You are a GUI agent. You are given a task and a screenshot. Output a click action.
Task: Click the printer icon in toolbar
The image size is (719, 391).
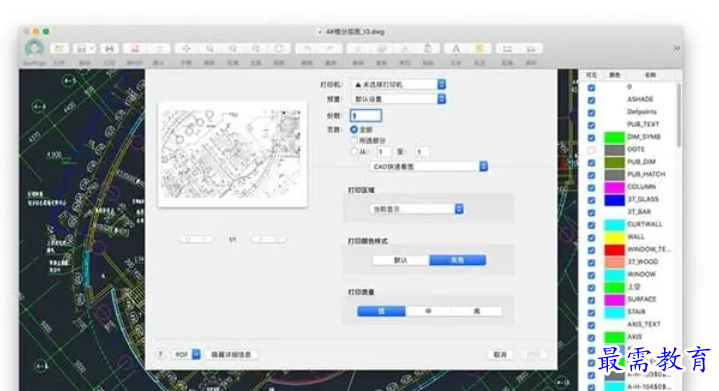point(109,49)
